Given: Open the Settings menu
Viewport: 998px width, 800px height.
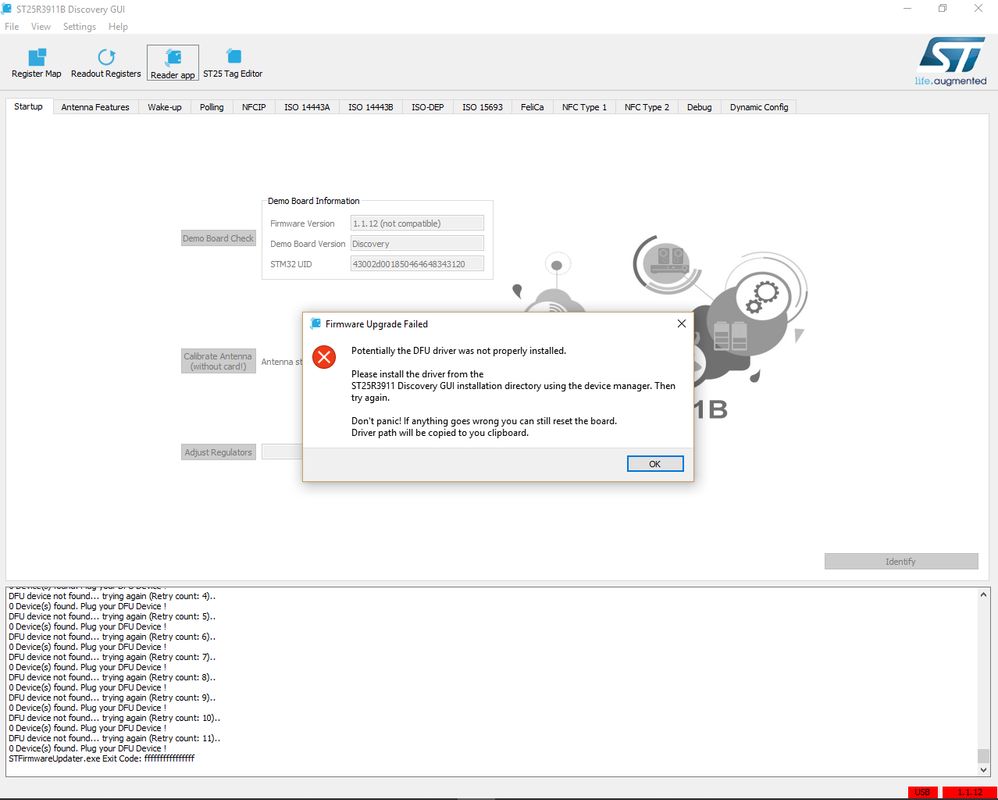Looking at the screenshot, I should pos(80,27).
